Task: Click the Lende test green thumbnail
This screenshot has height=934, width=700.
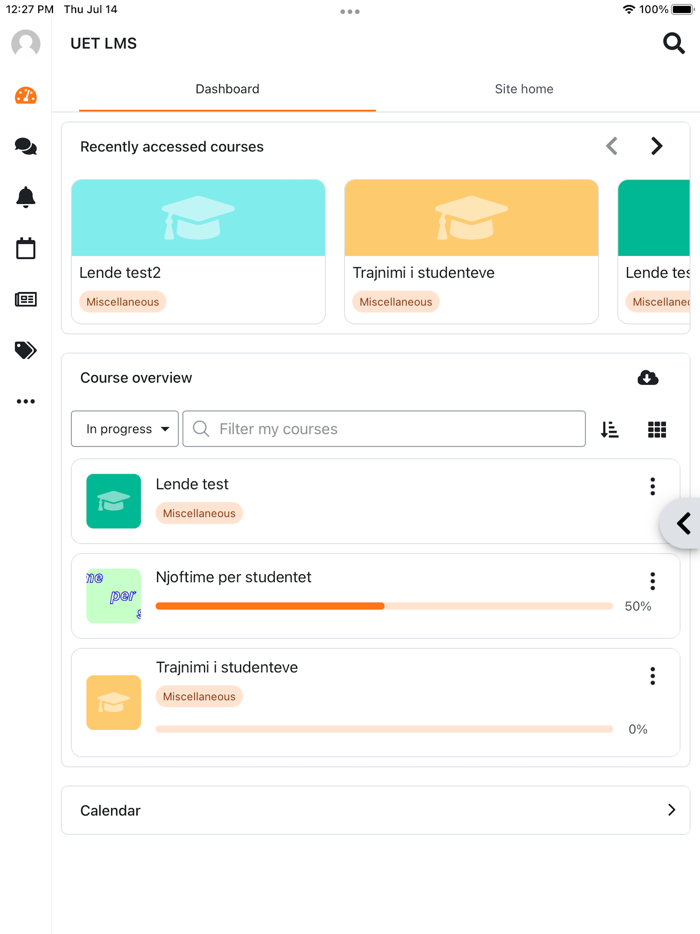Action: [x=114, y=501]
